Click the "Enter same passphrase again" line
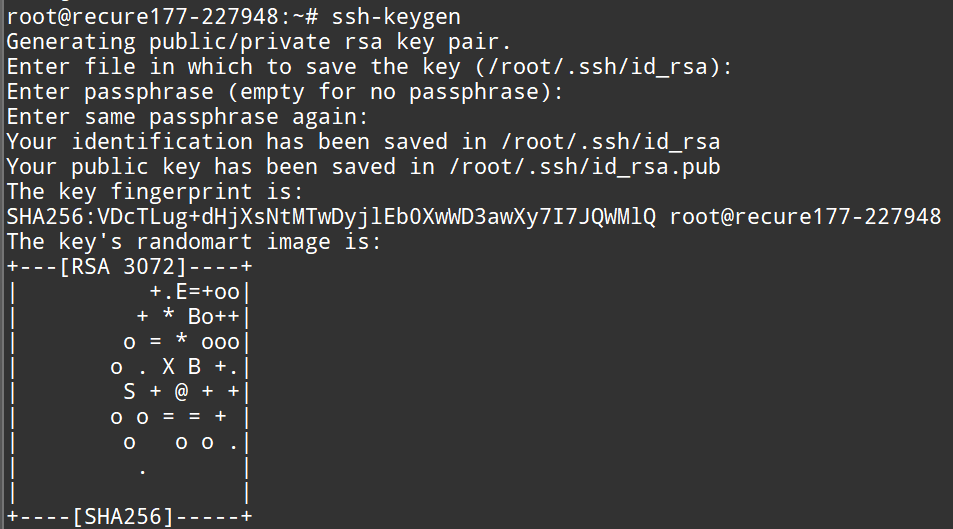The height and width of the screenshot is (529, 953). pyautogui.click(x=188, y=117)
